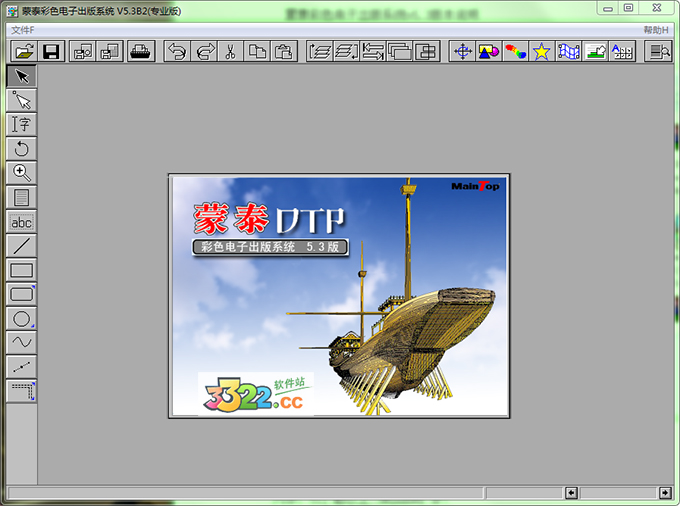Click the Undo arrow icon
The width and height of the screenshot is (680, 506).
coord(177,51)
